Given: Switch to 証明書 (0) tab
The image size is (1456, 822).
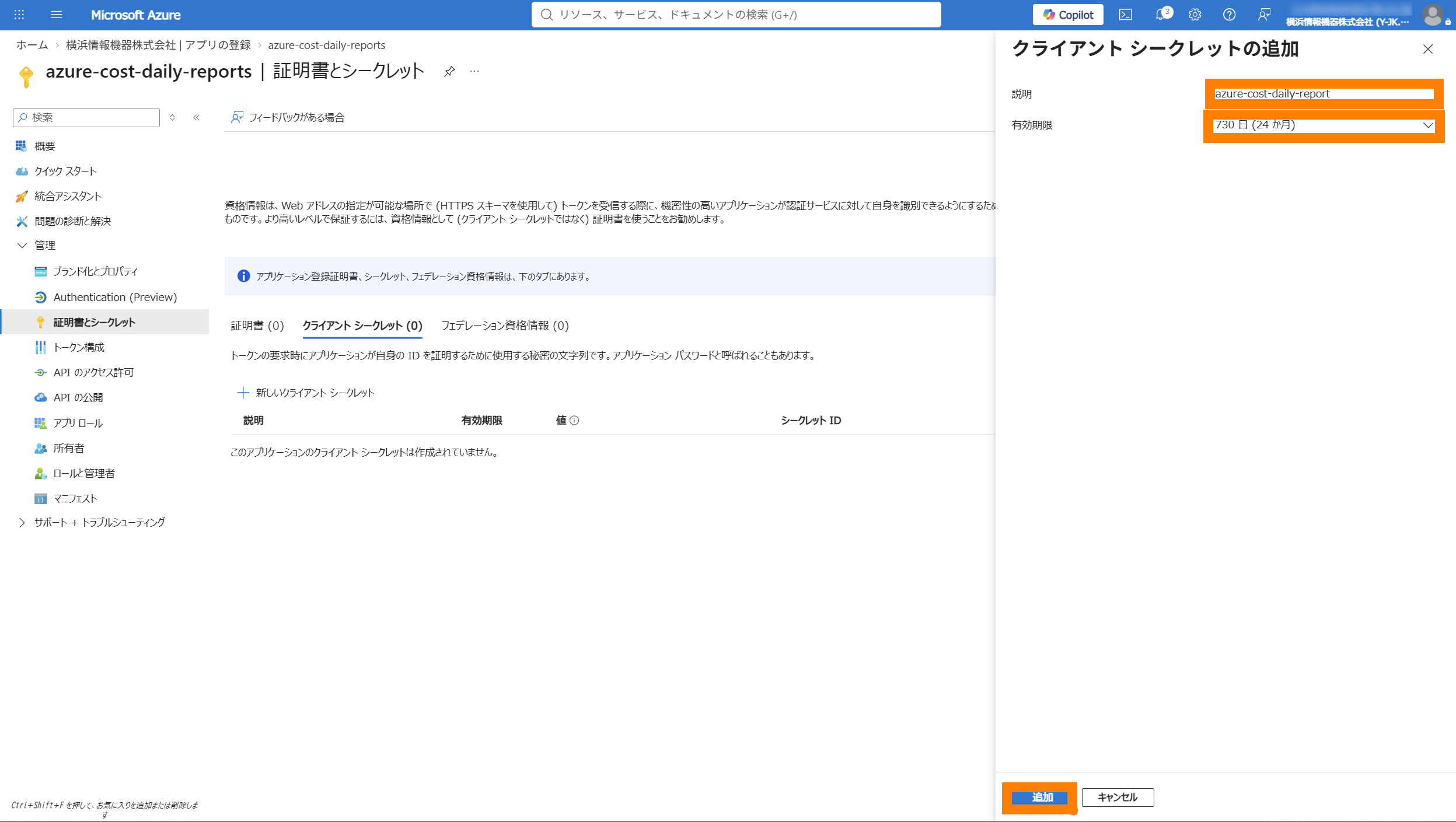Looking at the screenshot, I should 257,326.
